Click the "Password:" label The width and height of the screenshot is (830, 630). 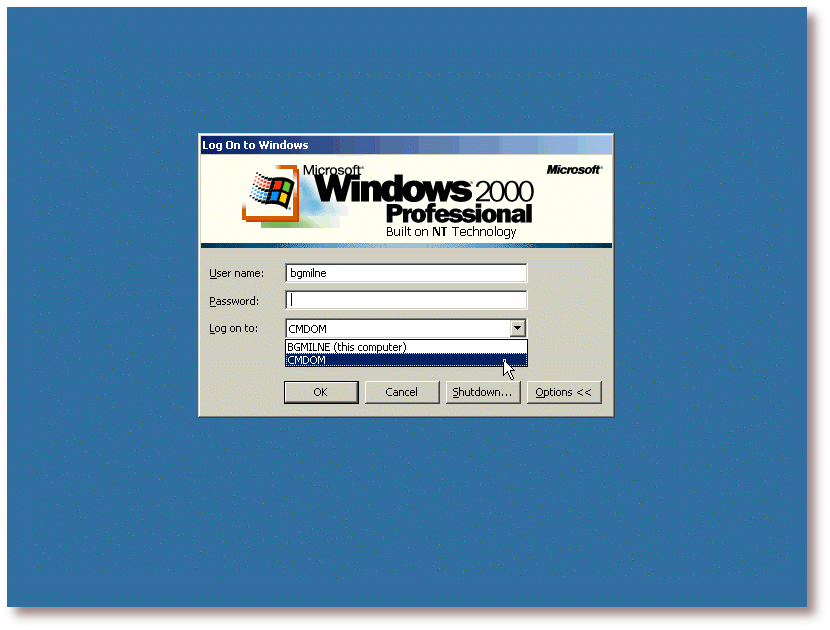tap(234, 301)
